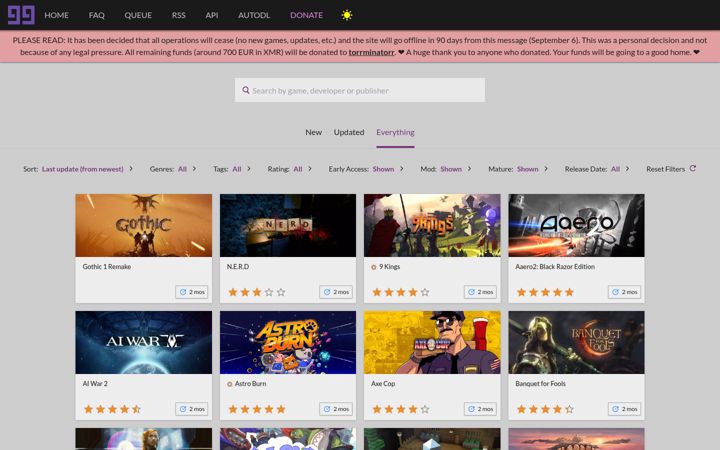Image resolution: width=720 pixels, height=450 pixels.
Task: Follow the torrminatorr link in the notice
Action: click(x=371, y=52)
